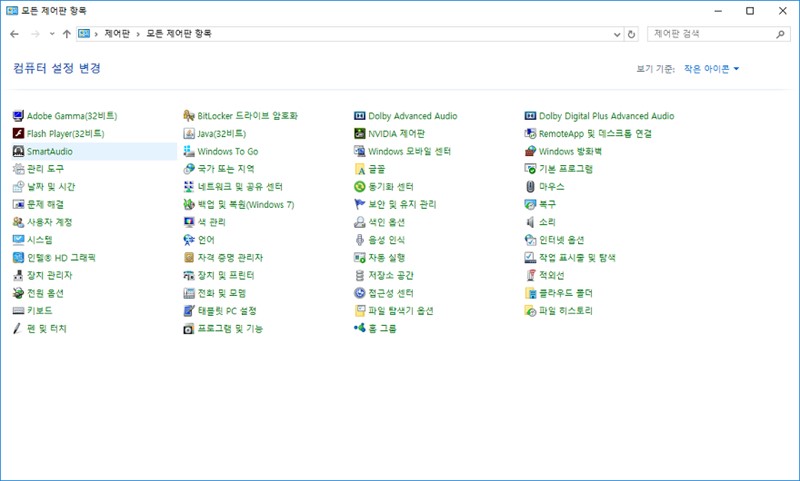Click the 펜 및 터치 icon

[18, 328]
